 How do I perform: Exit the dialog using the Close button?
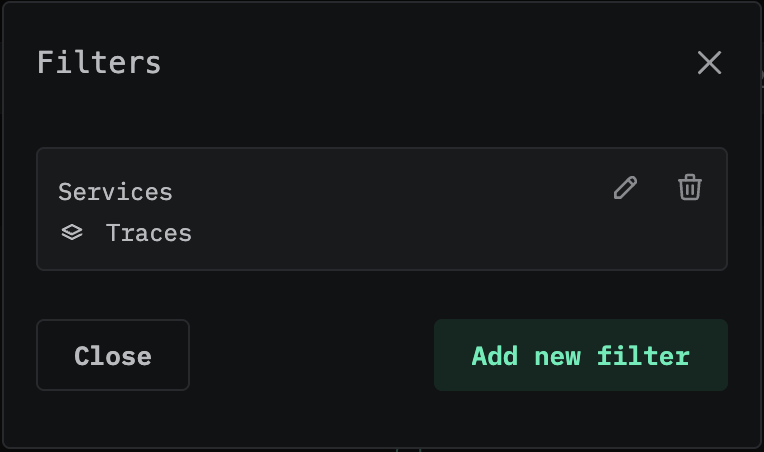113,355
